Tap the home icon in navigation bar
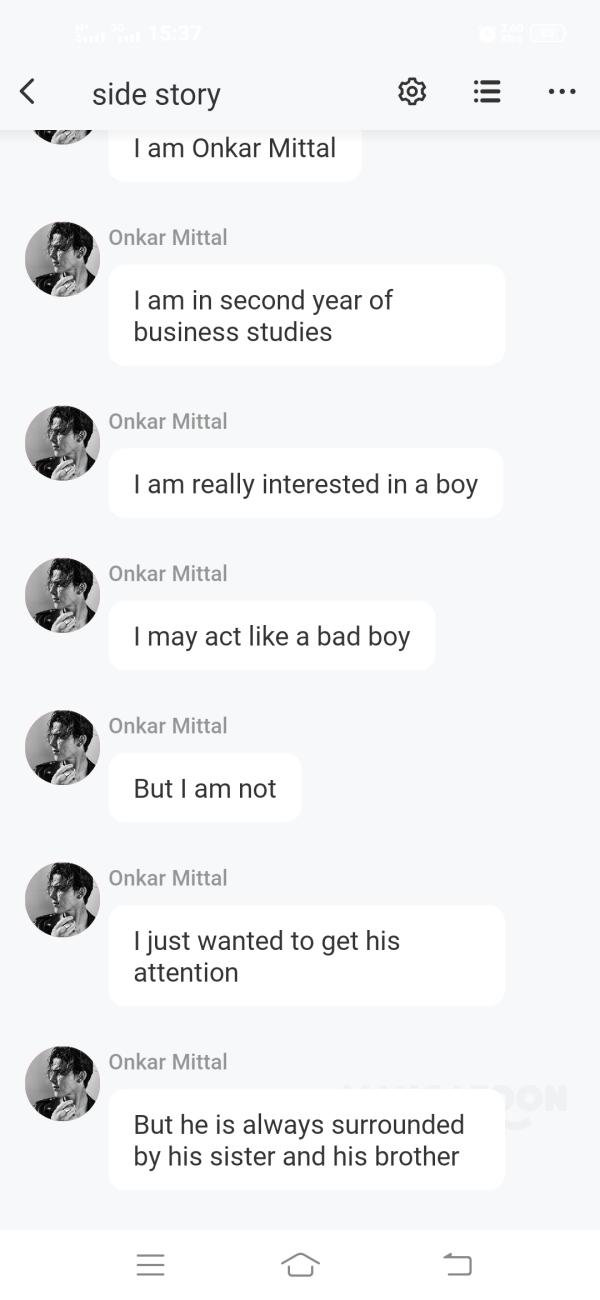 tap(301, 1264)
